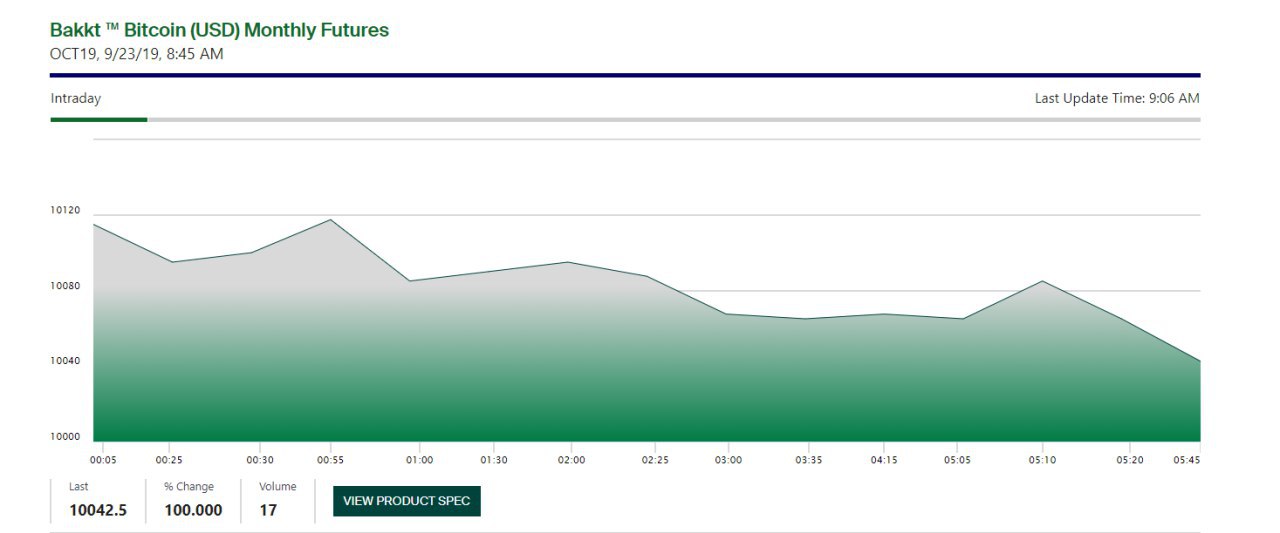This screenshot has width=1280, height=533.
Task: Click the 00:30 time axis label
Action: pos(260,460)
